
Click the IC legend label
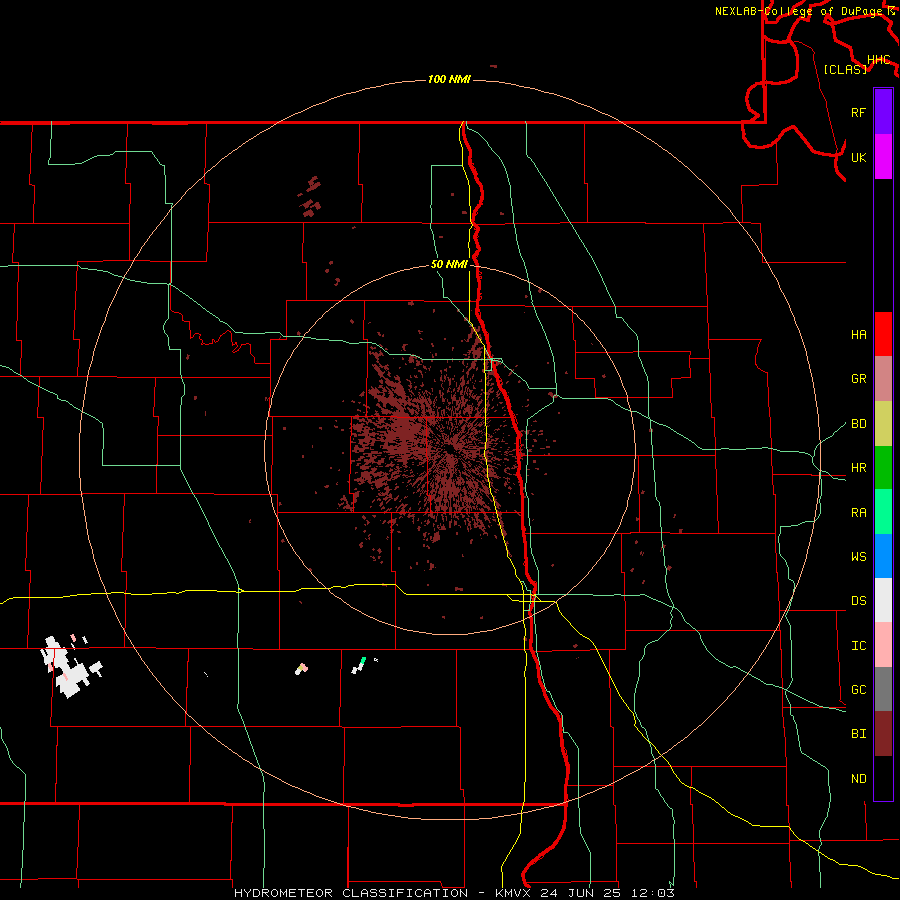(859, 646)
